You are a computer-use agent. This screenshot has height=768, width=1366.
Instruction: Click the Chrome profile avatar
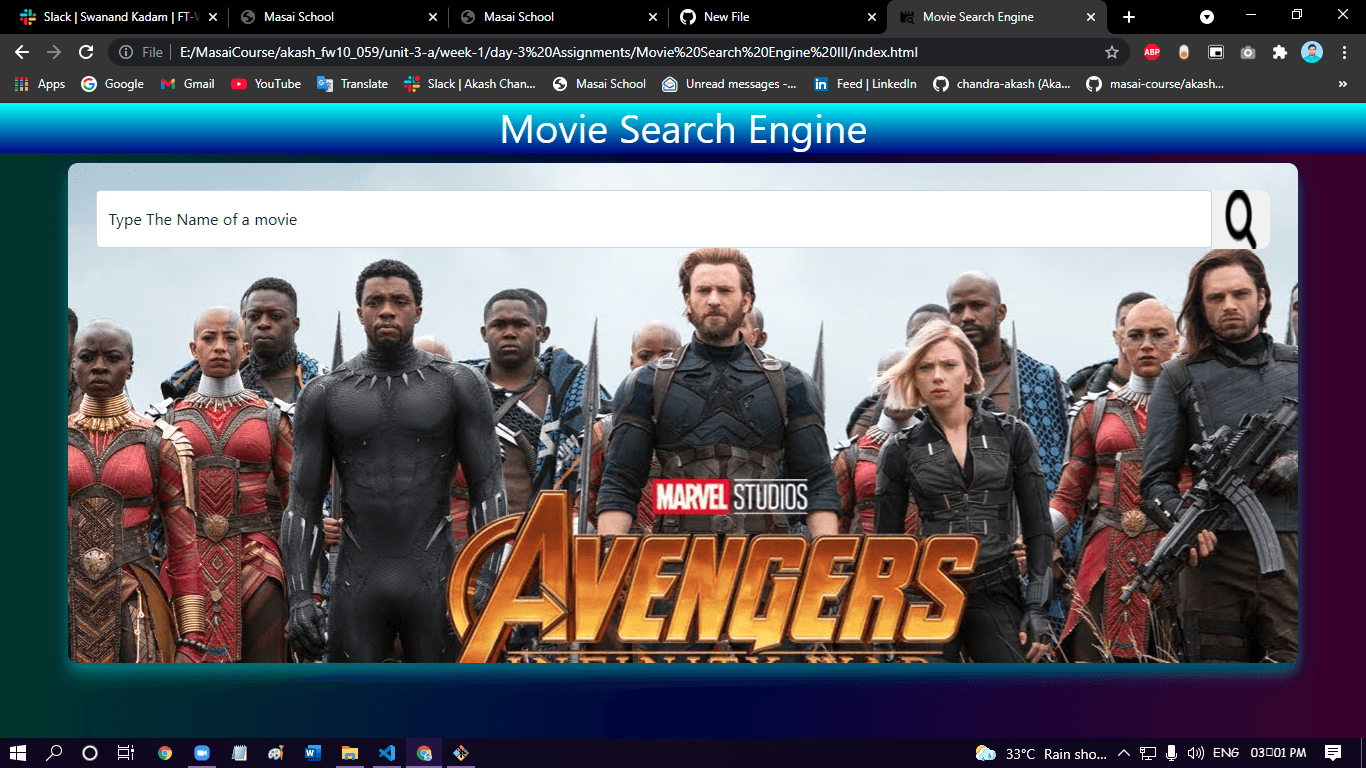1312,52
